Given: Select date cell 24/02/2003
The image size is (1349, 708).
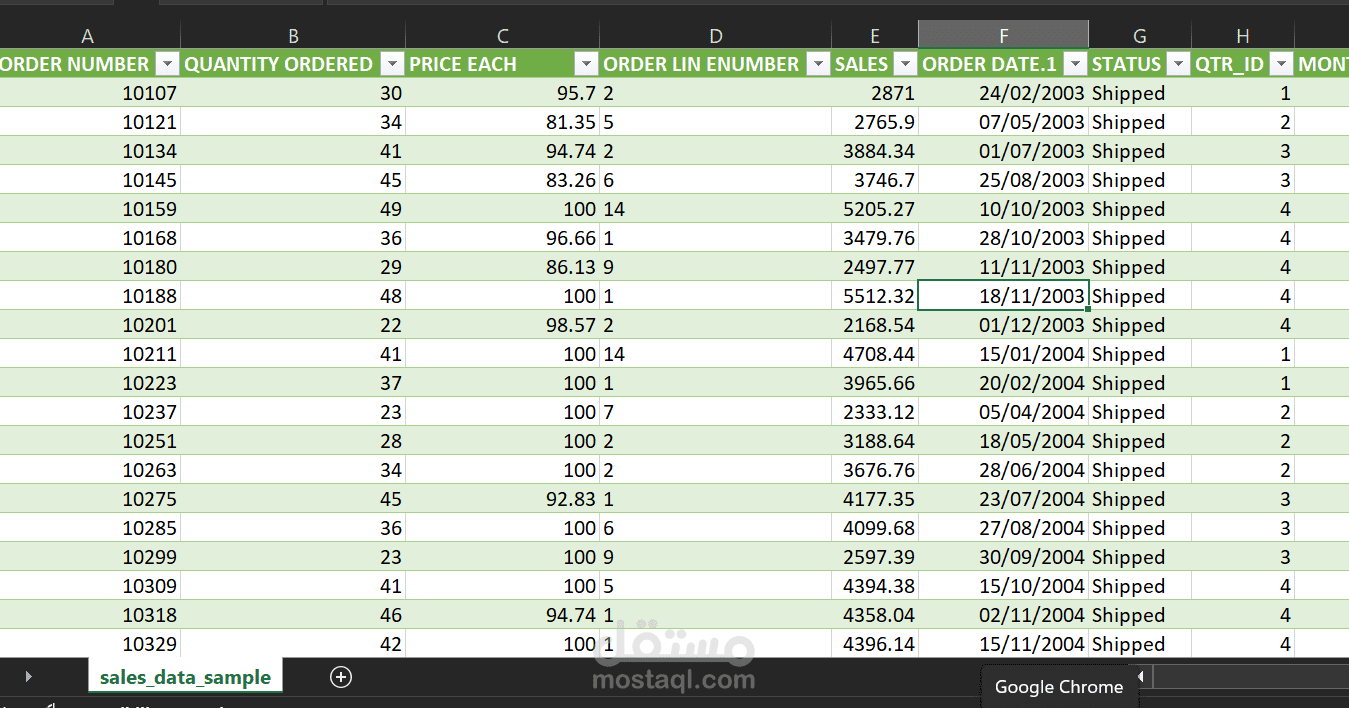Looking at the screenshot, I should (1003, 93).
